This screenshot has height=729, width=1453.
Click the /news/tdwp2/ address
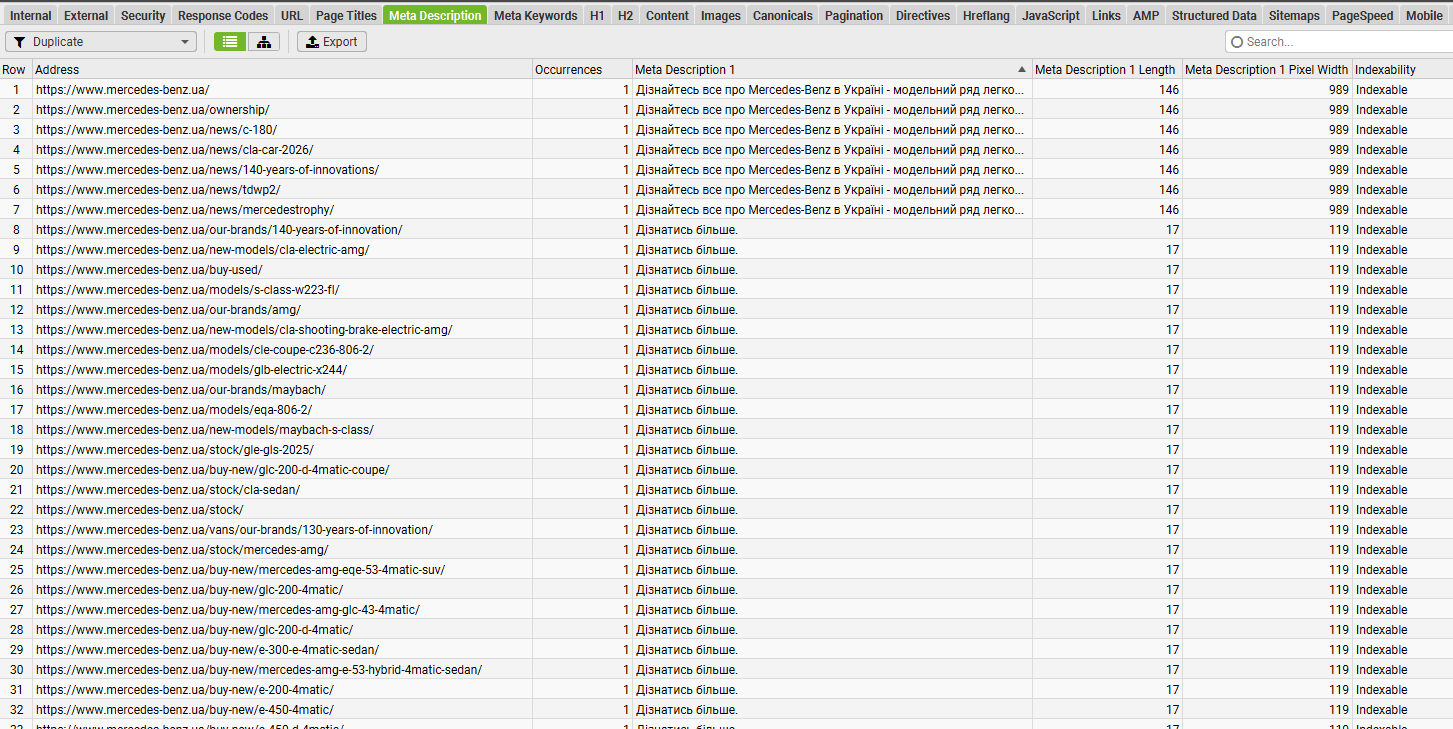(x=158, y=190)
